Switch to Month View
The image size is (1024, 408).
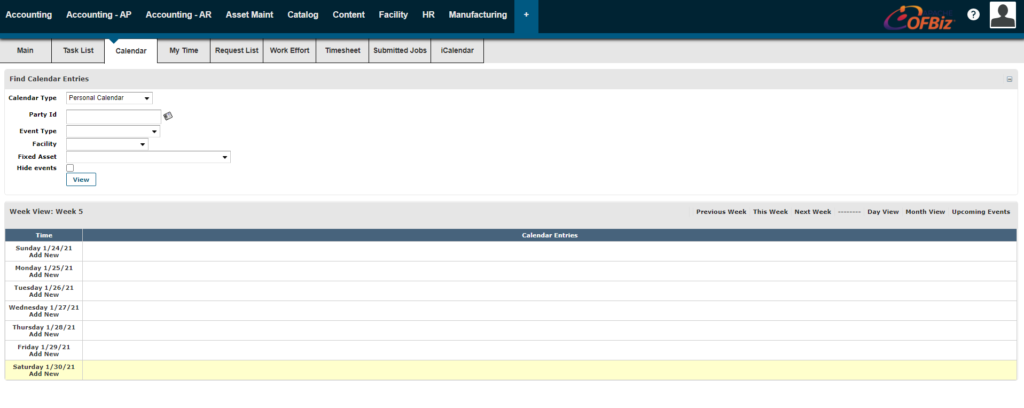(x=925, y=212)
